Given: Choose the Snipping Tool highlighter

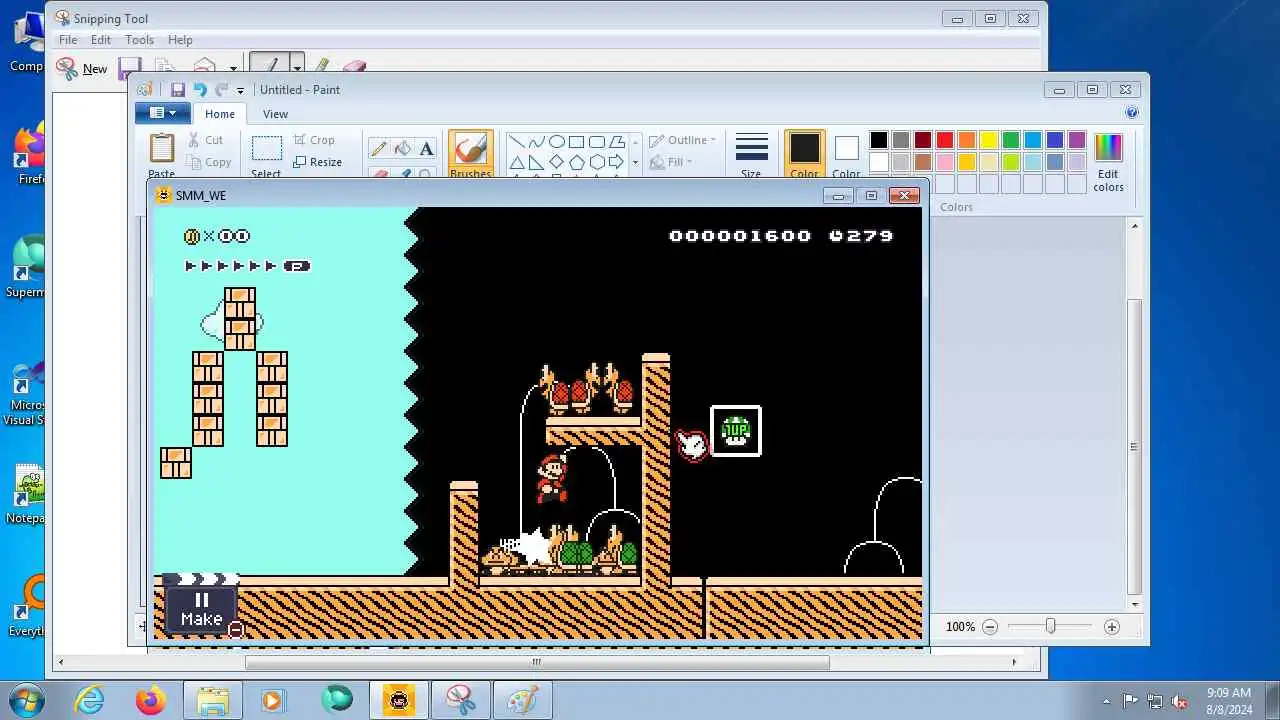Looking at the screenshot, I should (x=321, y=66).
